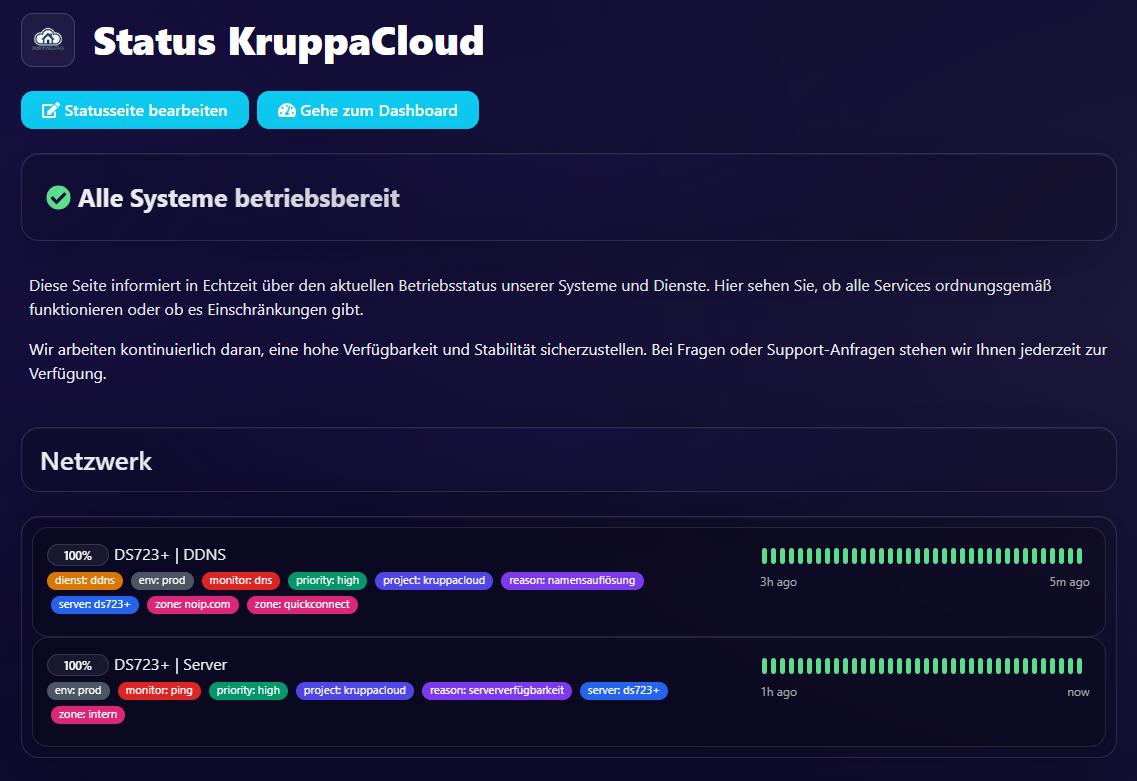This screenshot has width=1137, height=781.
Task: Click the pencil icon on Statusseite bearbeiten
Action: (x=50, y=111)
